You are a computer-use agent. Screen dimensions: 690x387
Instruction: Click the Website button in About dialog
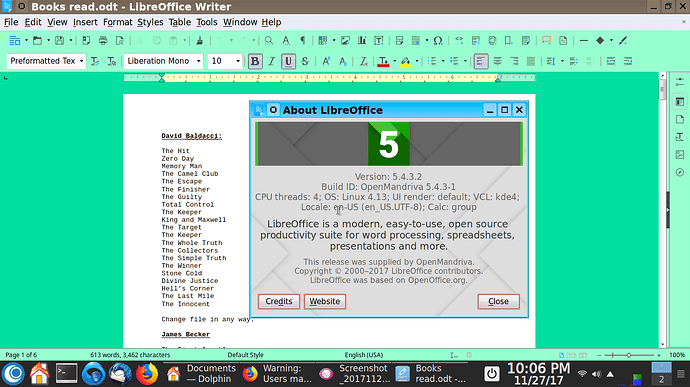[325, 302]
